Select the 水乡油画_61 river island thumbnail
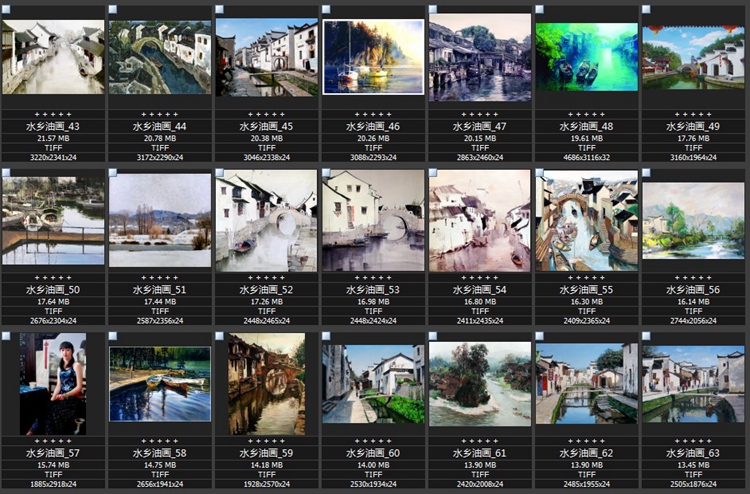This screenshot has height=494, width=750. tap(480, 384)
